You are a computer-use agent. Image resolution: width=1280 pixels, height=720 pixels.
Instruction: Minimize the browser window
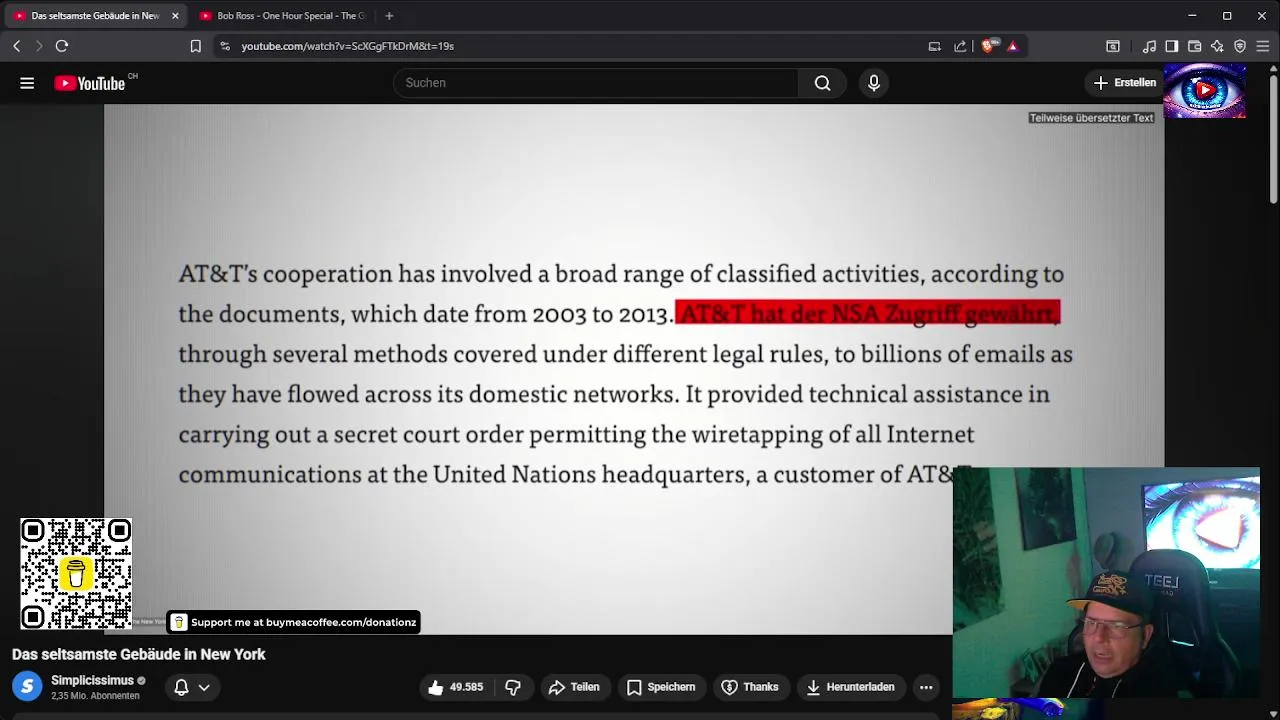click(1192, 16)
